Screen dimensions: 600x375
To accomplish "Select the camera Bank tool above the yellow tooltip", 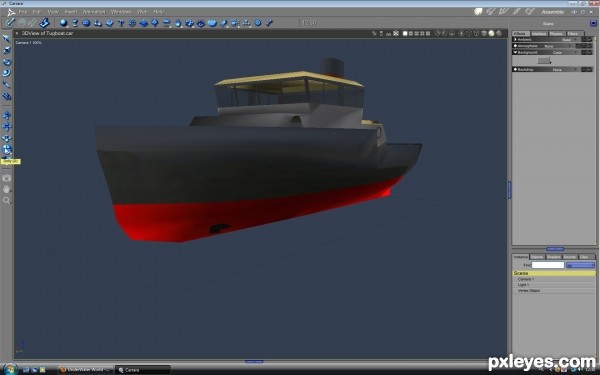I will (7, 150).
